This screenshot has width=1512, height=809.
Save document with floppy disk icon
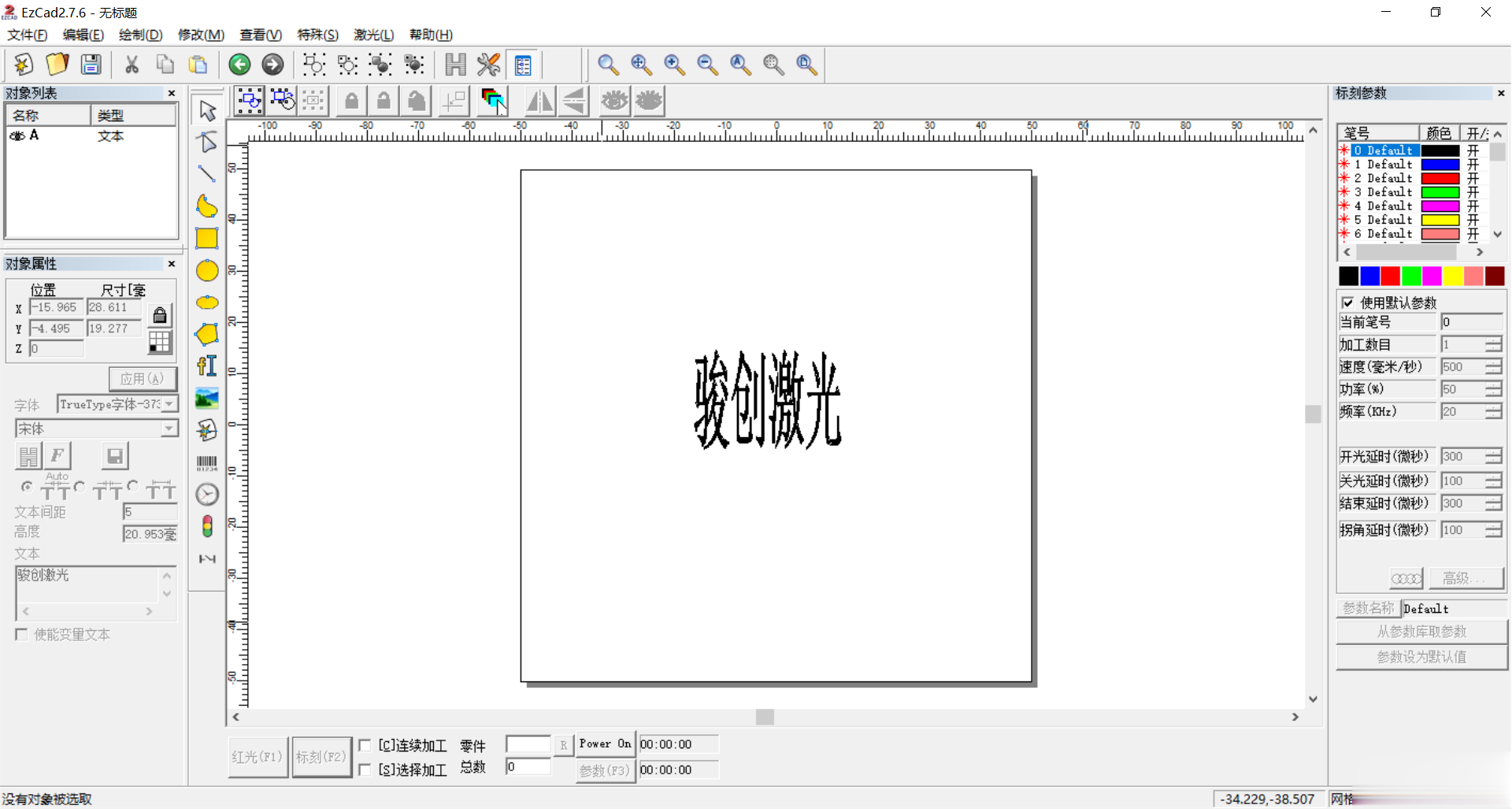coord(91,65)
